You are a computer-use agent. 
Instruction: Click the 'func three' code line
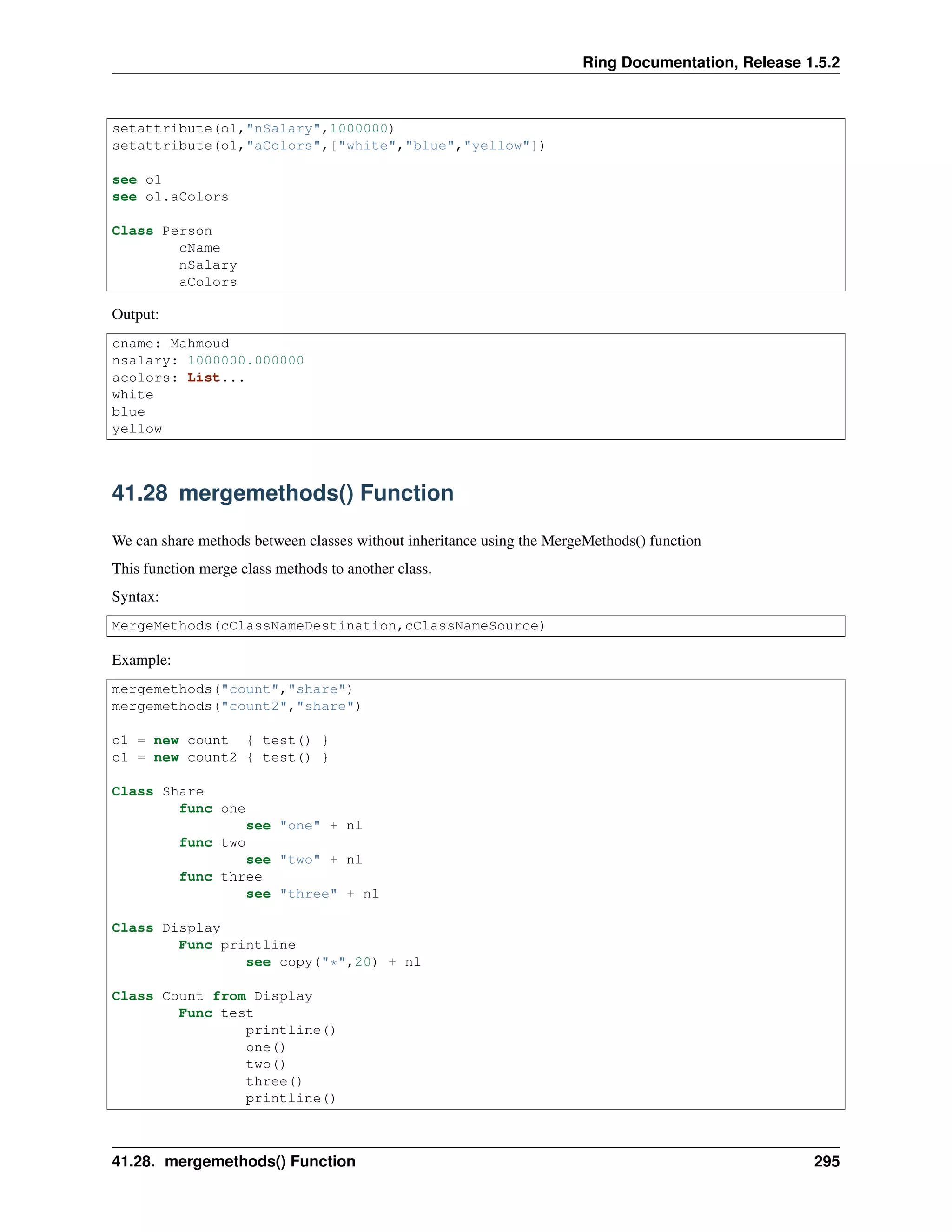click(220, 877)
